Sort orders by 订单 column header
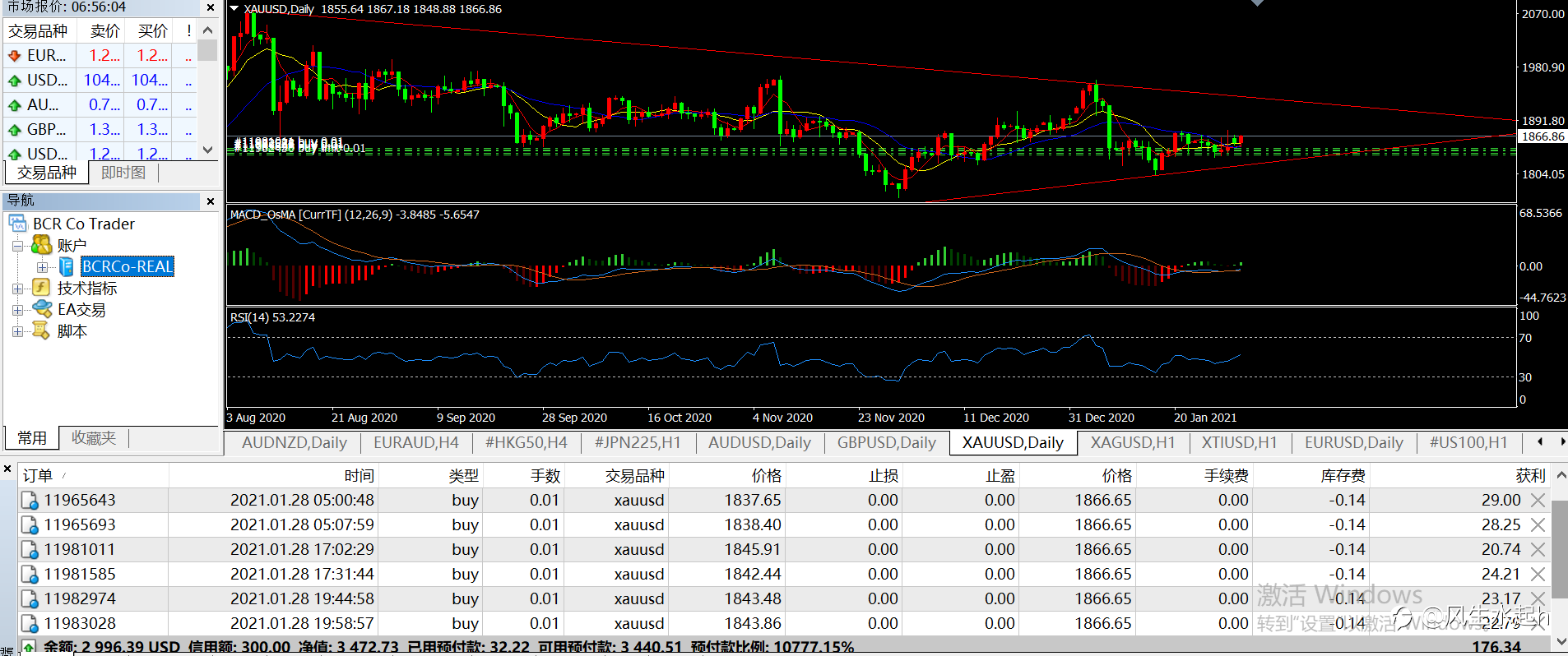The width and height of the screenshot is (1568, 656). (93, 475)
